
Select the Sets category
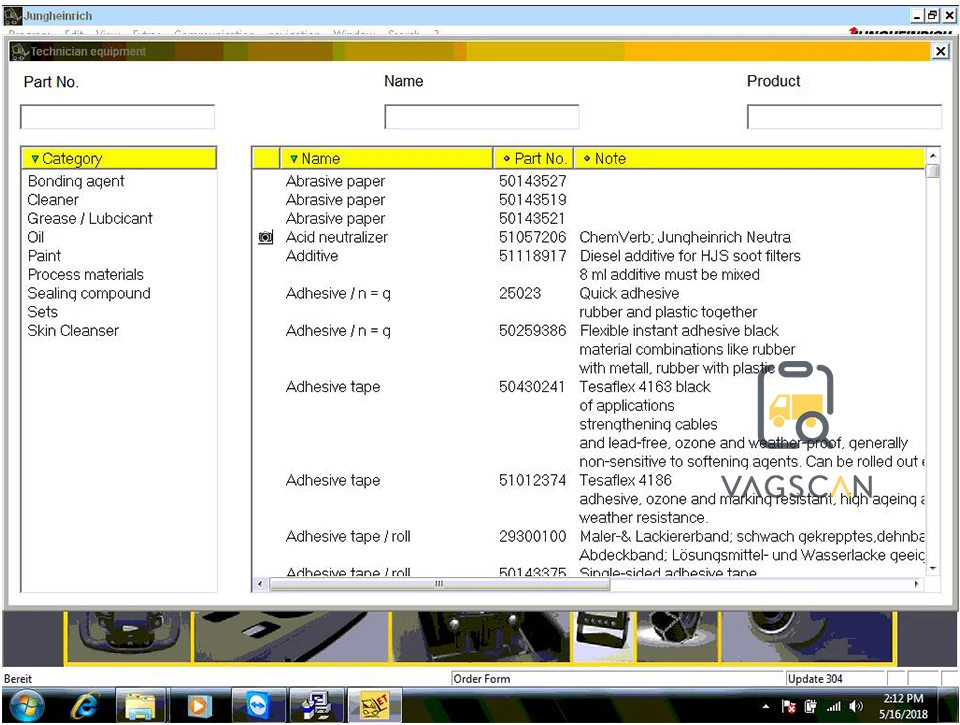(x=42, y=312)
